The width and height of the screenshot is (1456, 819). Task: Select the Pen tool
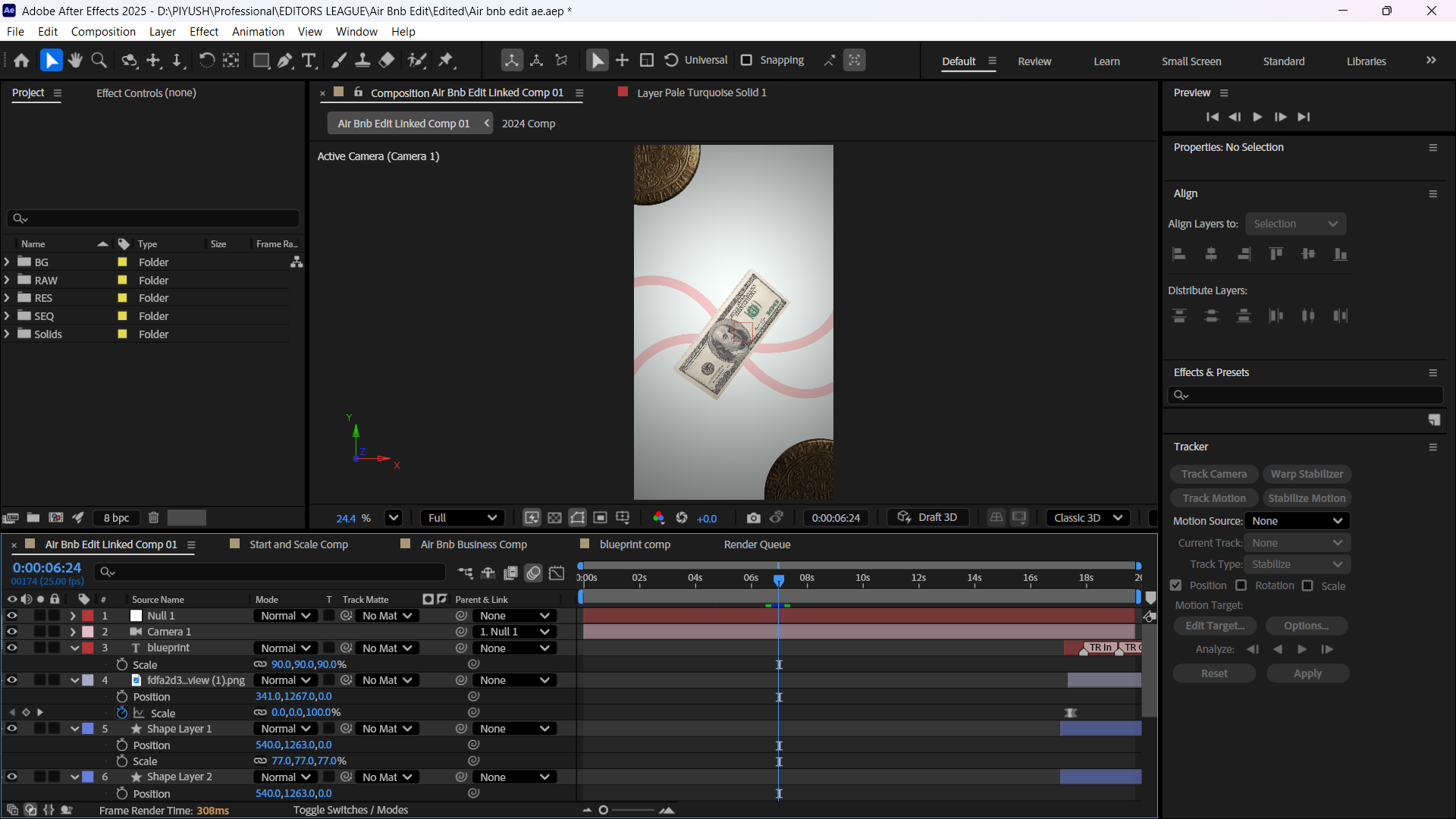tap(285, 61)
